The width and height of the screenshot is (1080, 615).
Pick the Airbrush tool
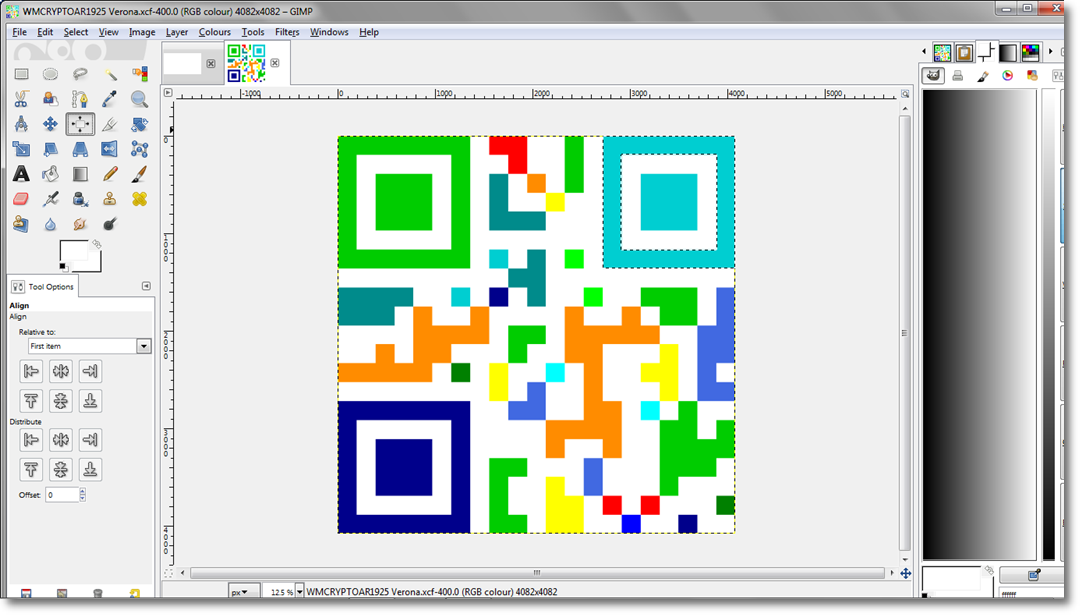[x=50, y=199]
